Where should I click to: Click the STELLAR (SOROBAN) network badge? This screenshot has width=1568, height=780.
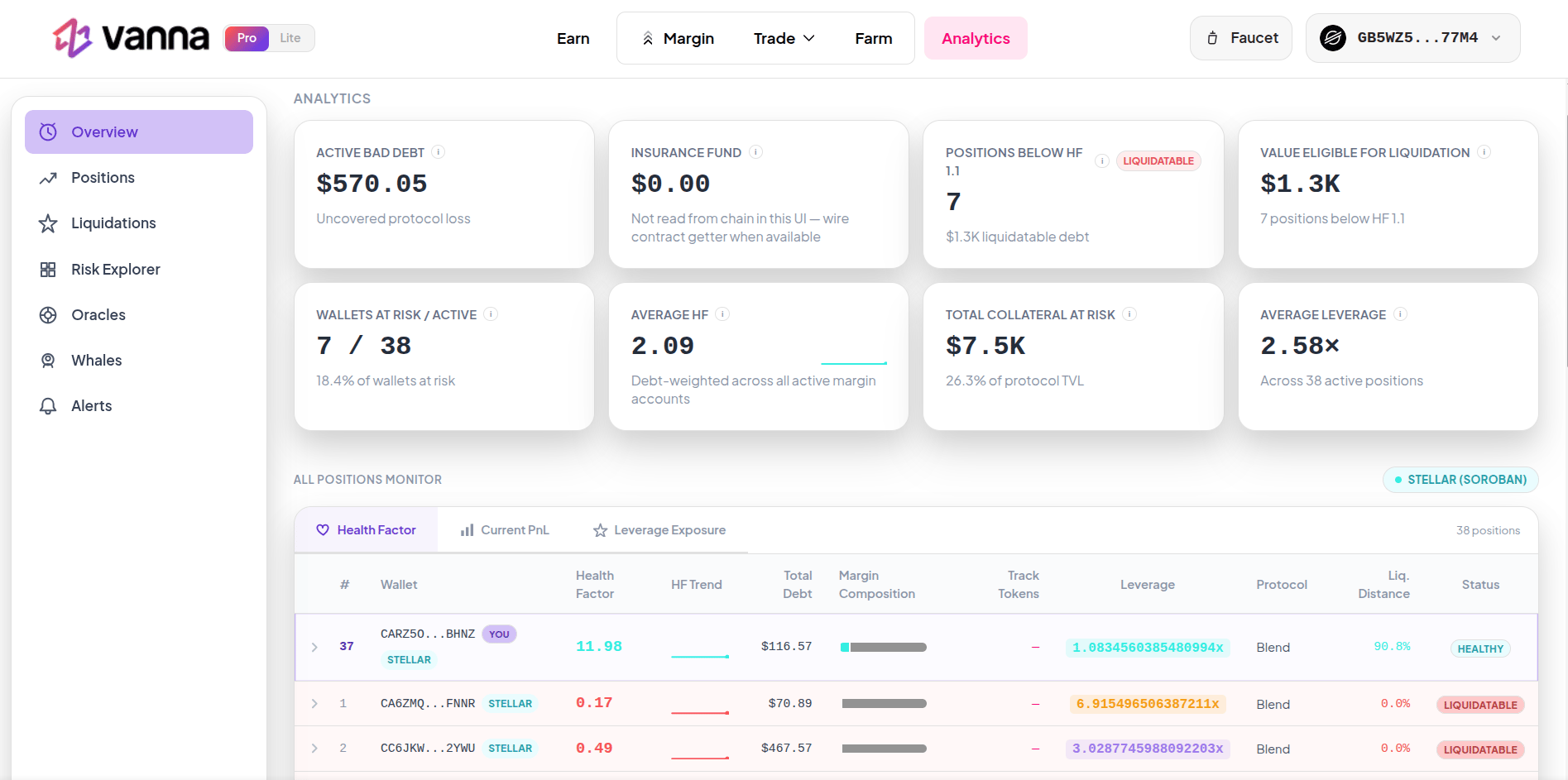coord(1460,480)
